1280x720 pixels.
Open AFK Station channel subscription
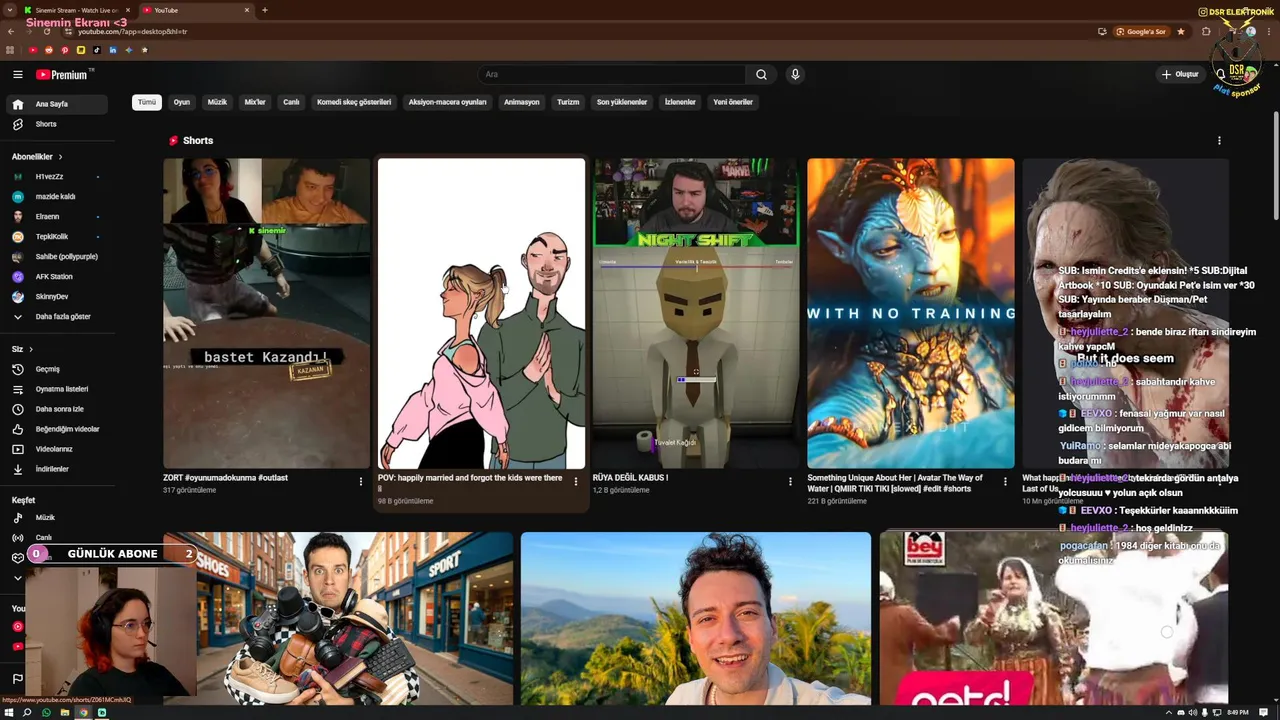pyautogui.click(x=56, y=277)
